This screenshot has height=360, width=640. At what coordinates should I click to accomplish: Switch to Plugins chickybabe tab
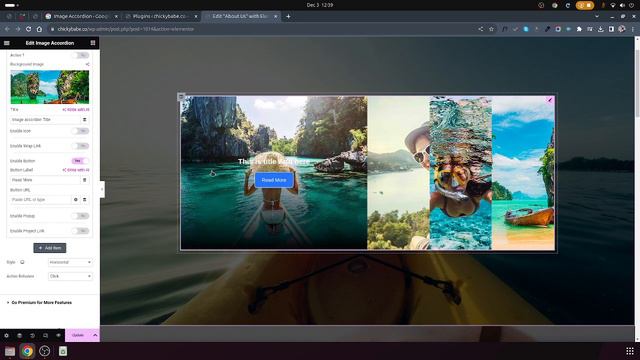(161, 16)
